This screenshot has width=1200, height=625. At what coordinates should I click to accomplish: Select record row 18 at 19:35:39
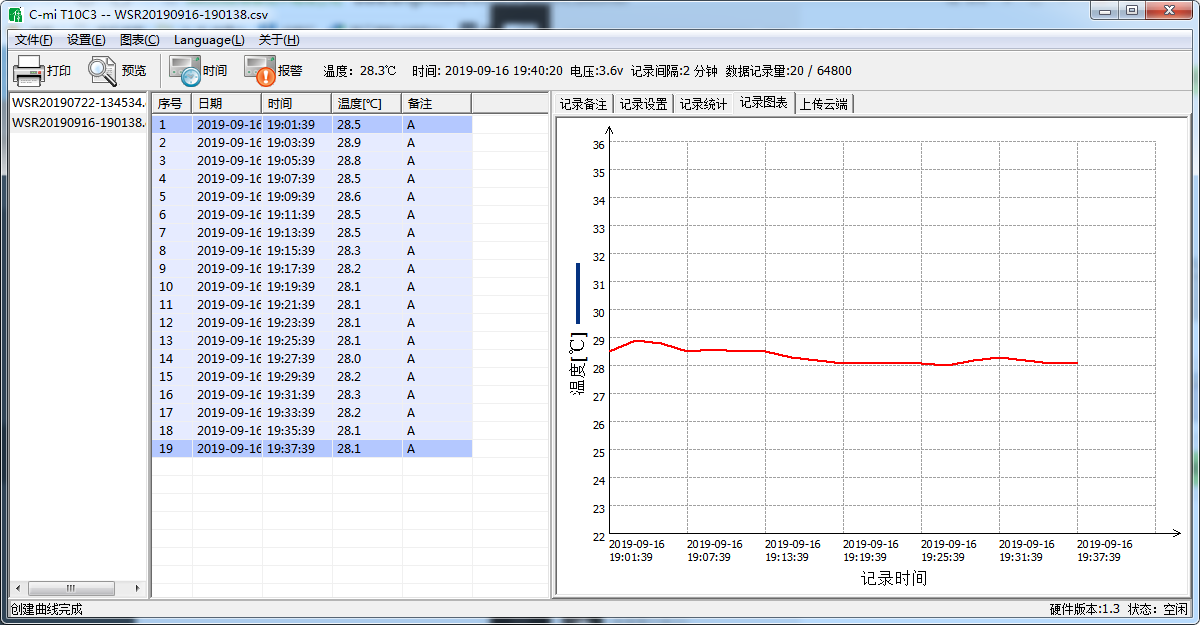[x=312, y=431]
